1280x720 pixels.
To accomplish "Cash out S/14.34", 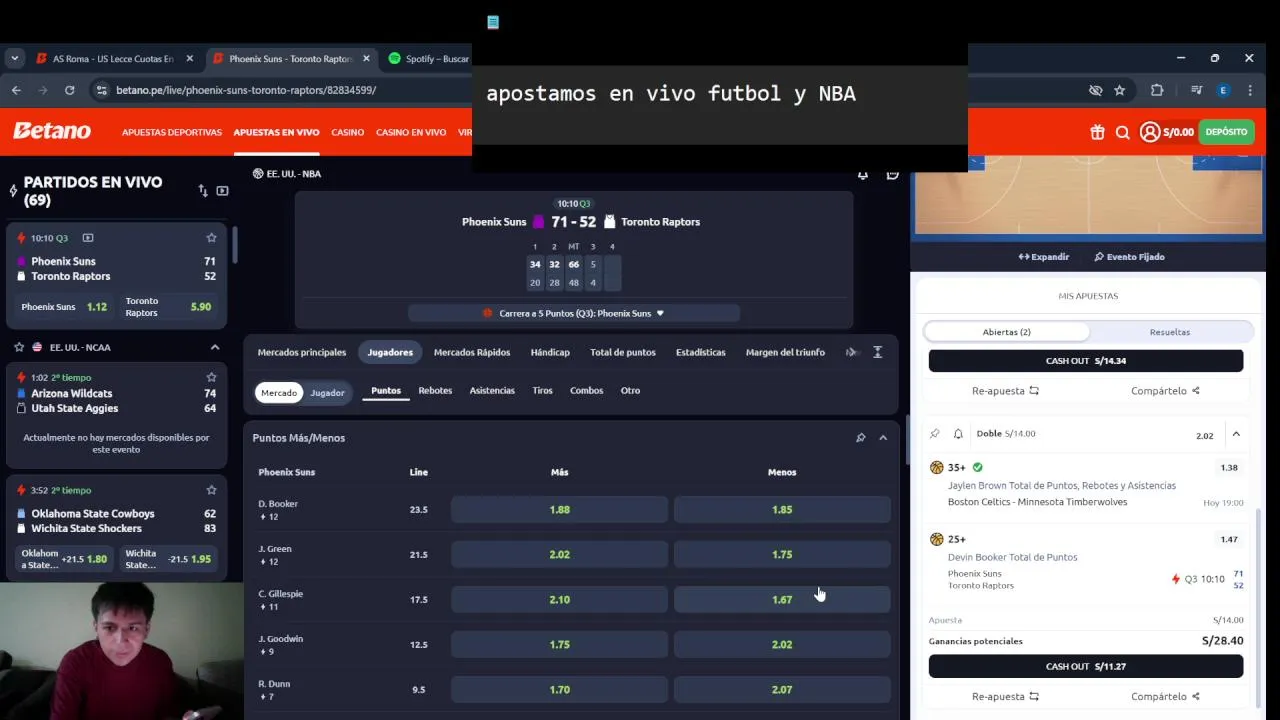I will [x=1086, y=361].
